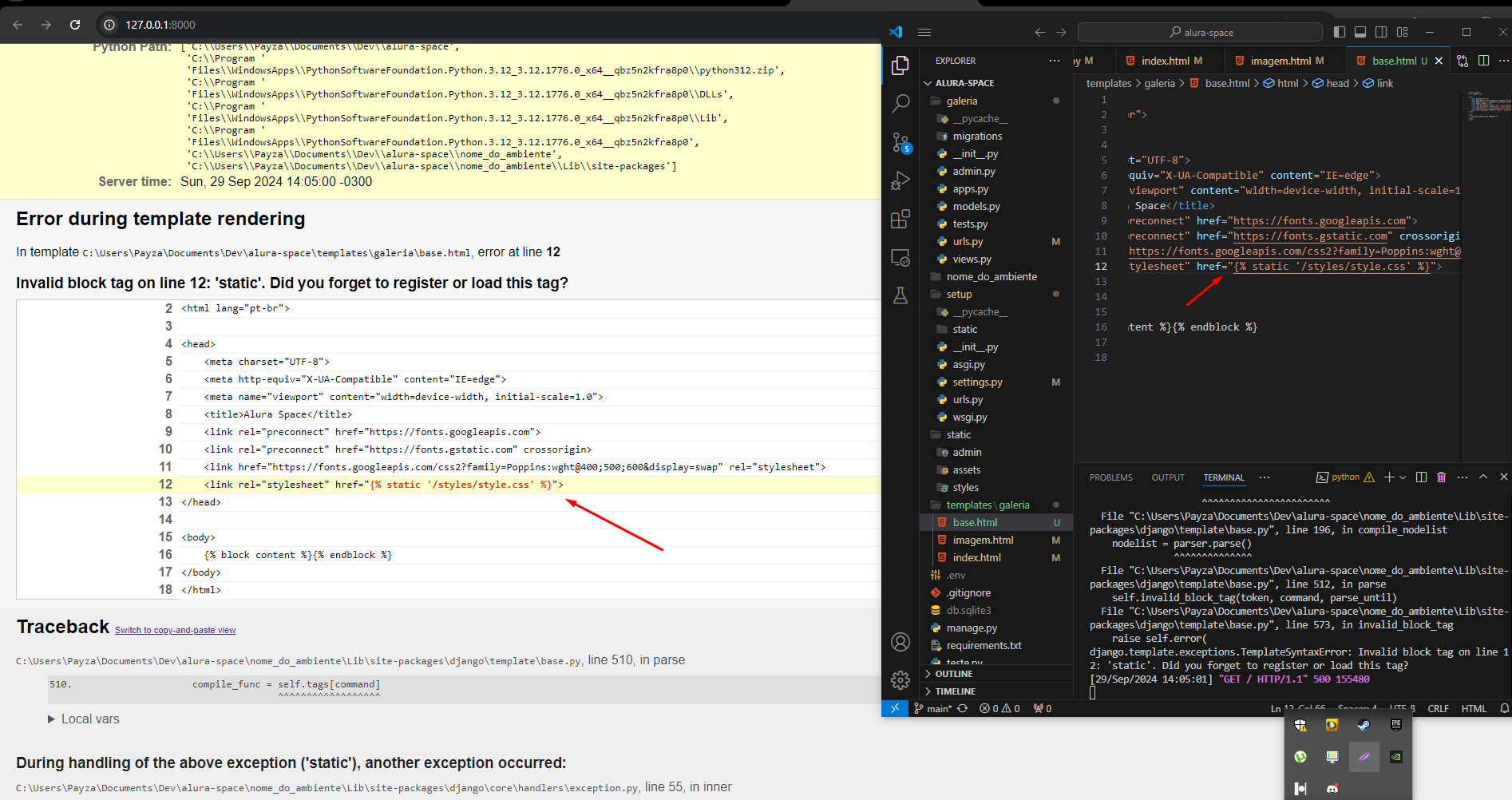Screen dimensions: 1512x800
Task: Open errors and warnings status item
Action: [999, 709]
